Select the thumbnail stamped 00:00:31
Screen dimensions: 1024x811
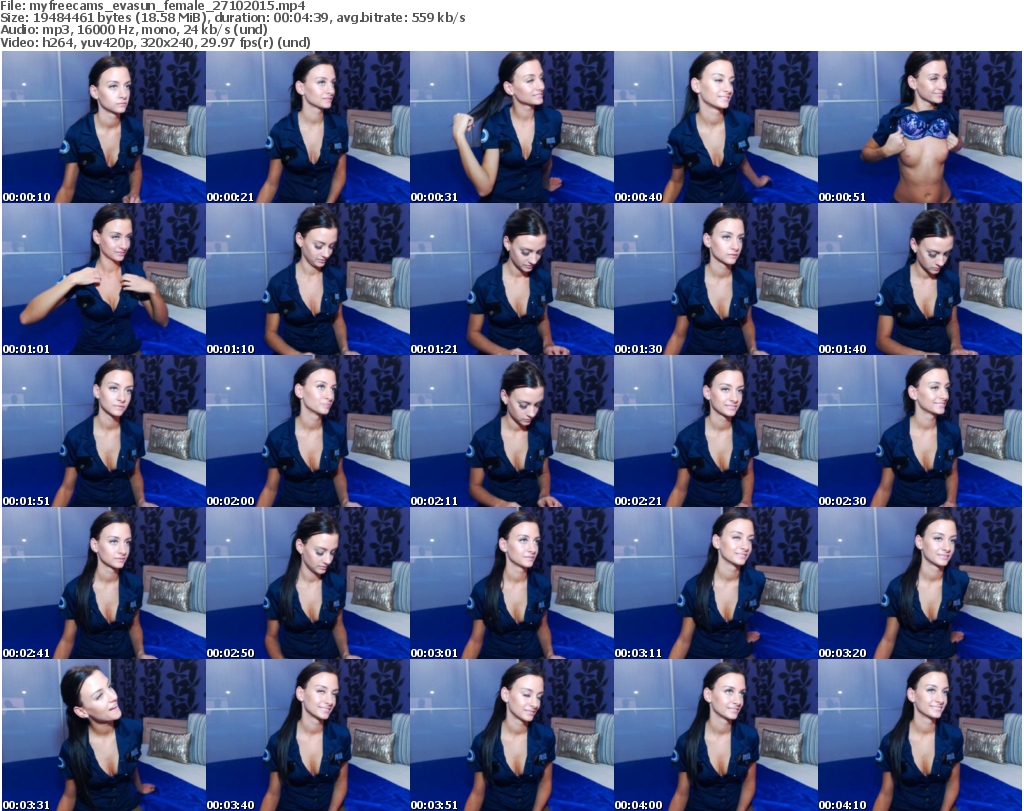pyautogui.click(x=512, y=127)
